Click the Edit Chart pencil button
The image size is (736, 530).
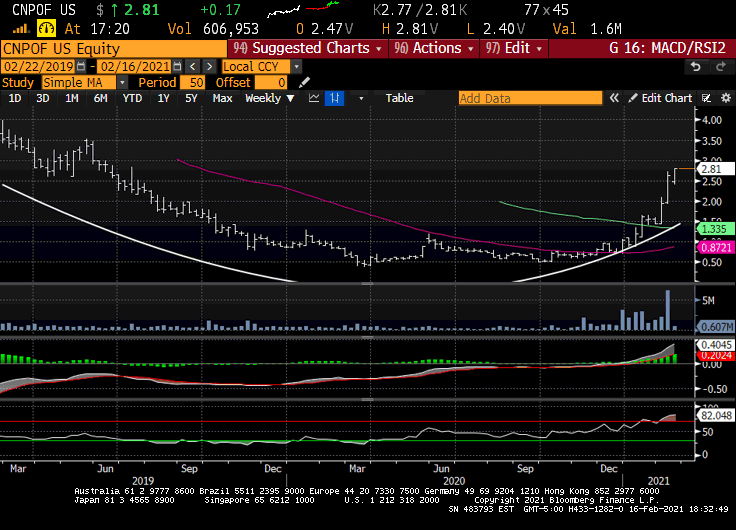[660, 98]
